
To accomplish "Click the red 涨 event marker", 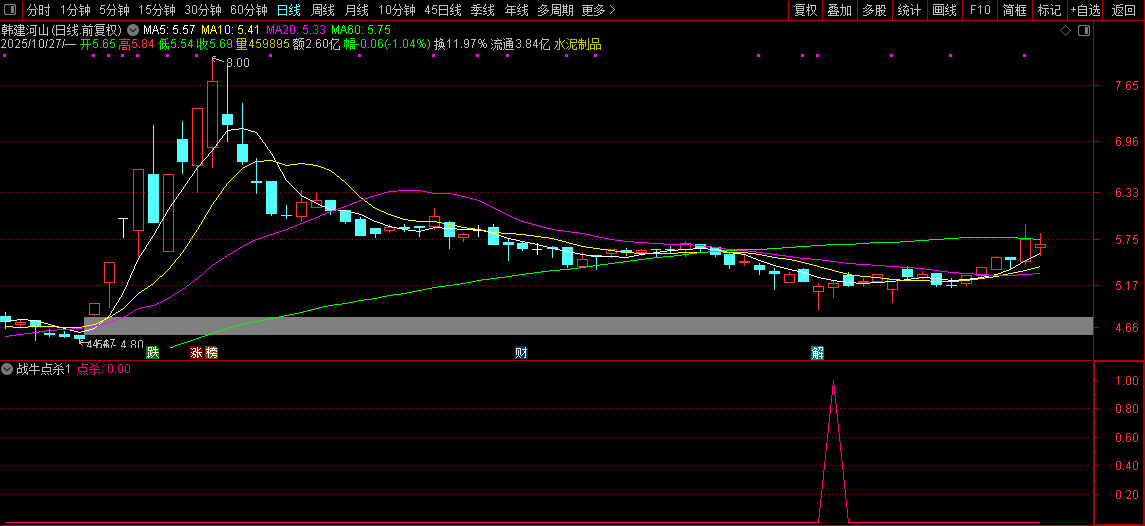I will click(x=197, y=352).
